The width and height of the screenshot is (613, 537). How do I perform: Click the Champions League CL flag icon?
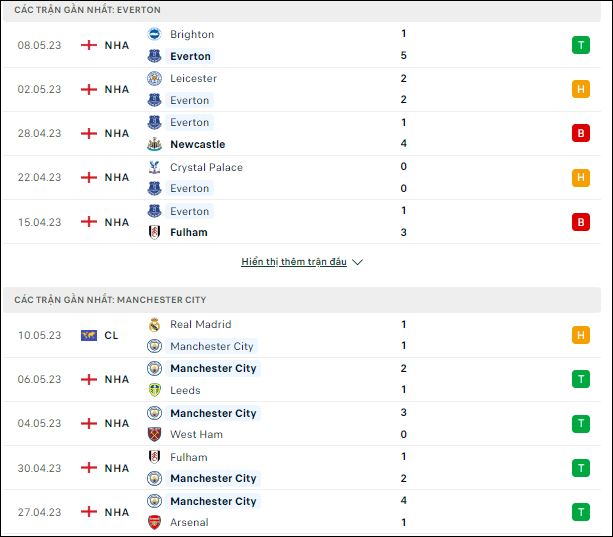(x=89, y=335)
